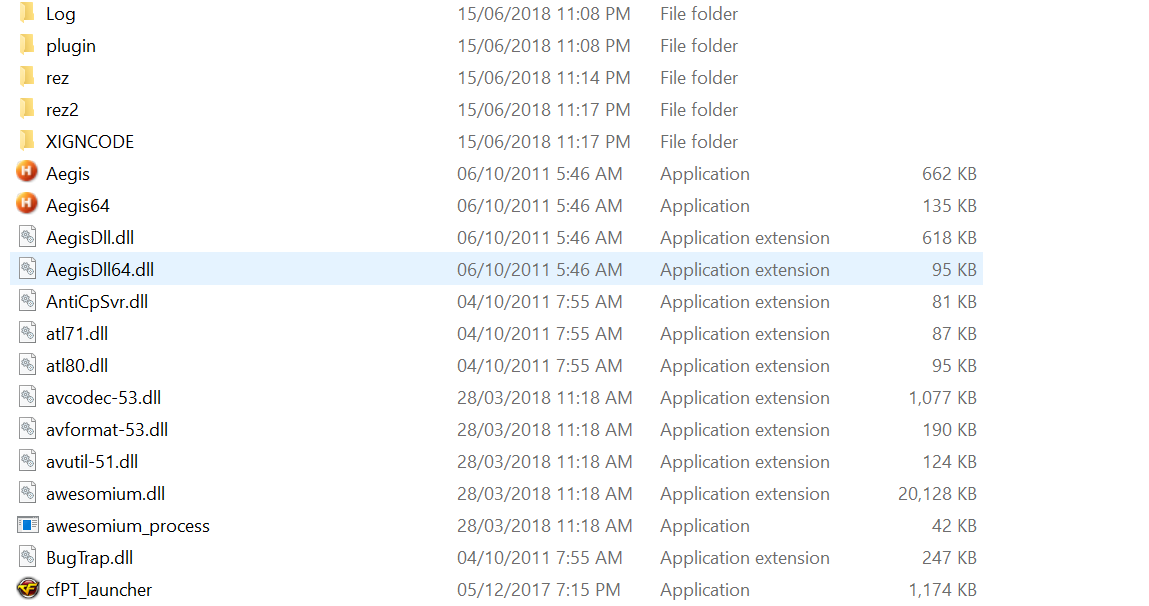The image size is (1149, 606).
Task: Click the rez folder name
Action: (57, 78)
